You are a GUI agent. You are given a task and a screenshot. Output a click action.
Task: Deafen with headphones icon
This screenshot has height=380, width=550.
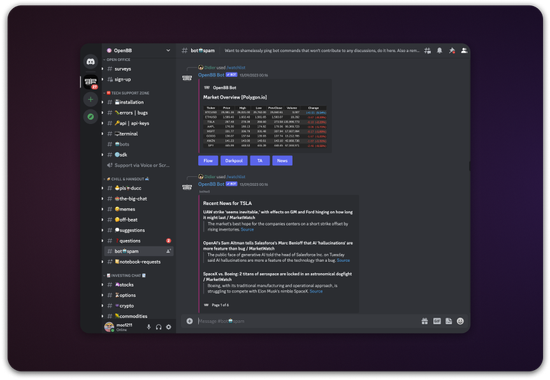tap(159, 327)
